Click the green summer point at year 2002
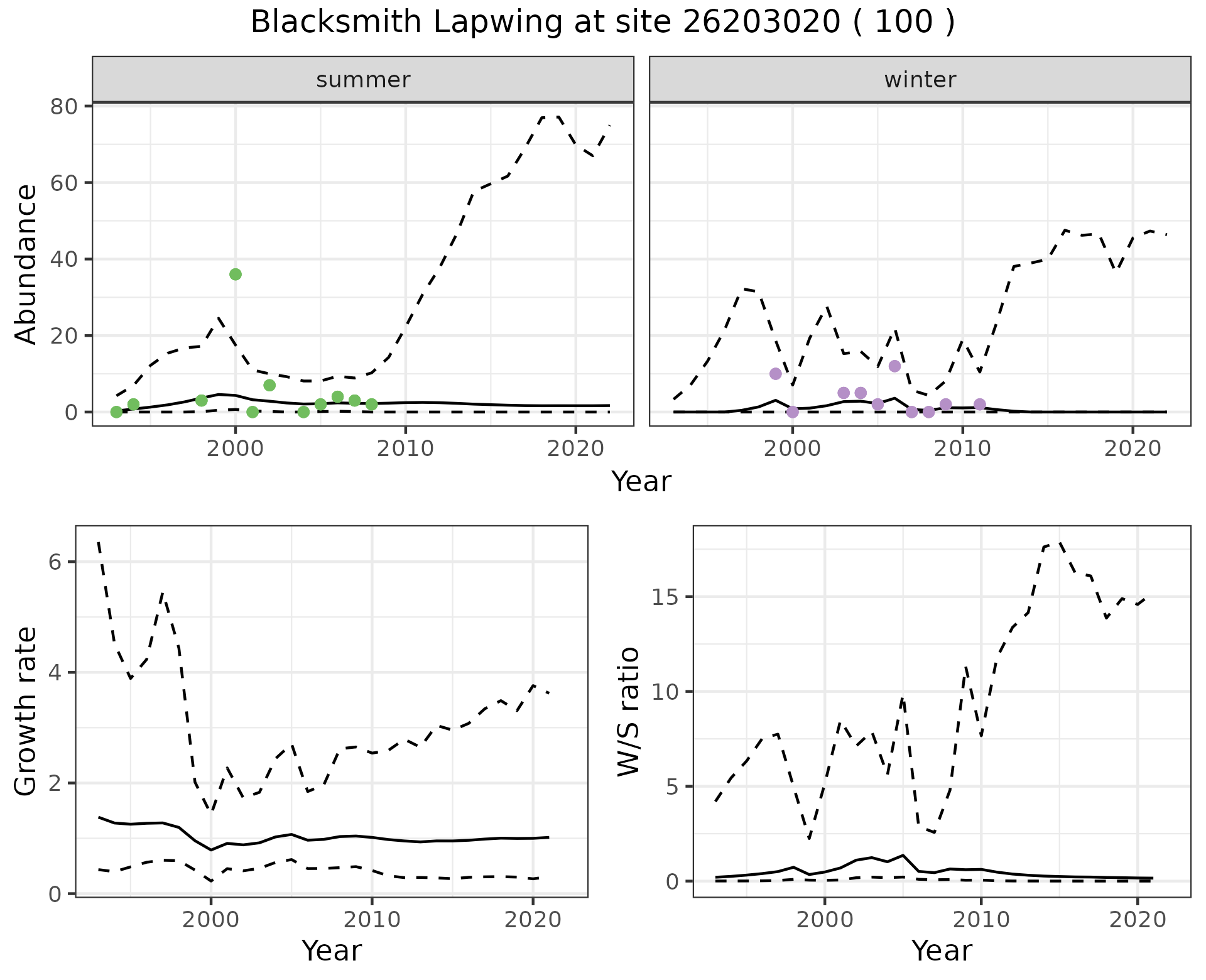 pos(269,385)
